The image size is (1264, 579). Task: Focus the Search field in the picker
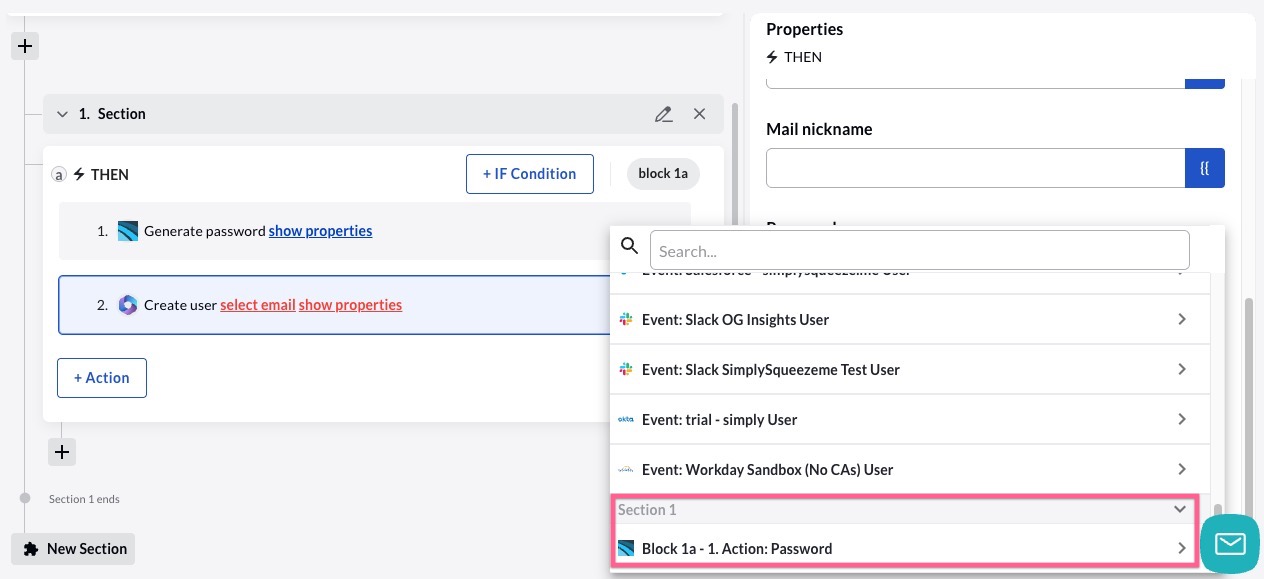(919, 251)
